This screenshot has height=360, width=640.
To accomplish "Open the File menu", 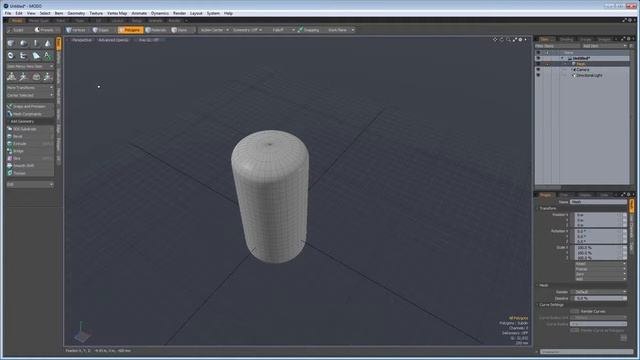I will (x=8, y=13).
